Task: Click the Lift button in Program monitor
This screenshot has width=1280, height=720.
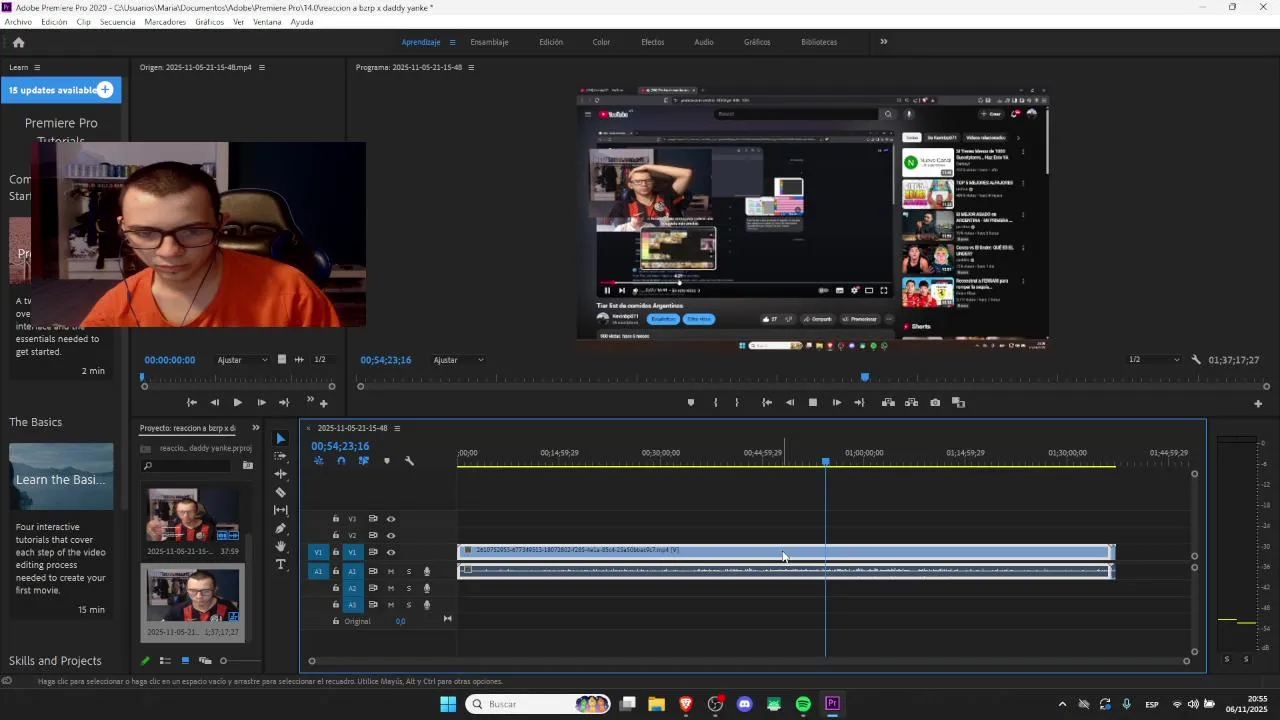Action: tap(888, 402)
